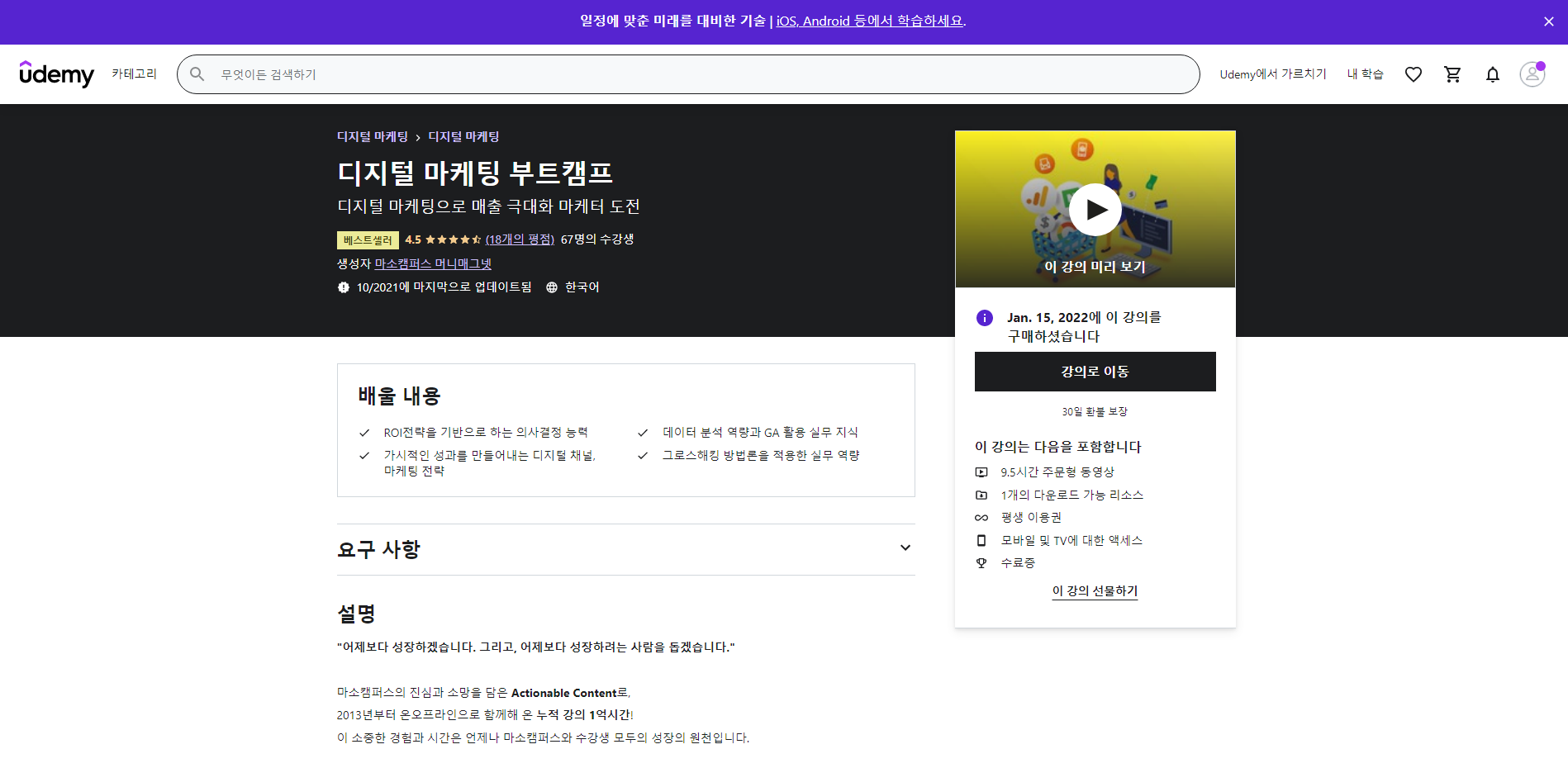Click the downloadable resource icon
This screenshot has height=768, width=1568.
click(x=981, y=495)
